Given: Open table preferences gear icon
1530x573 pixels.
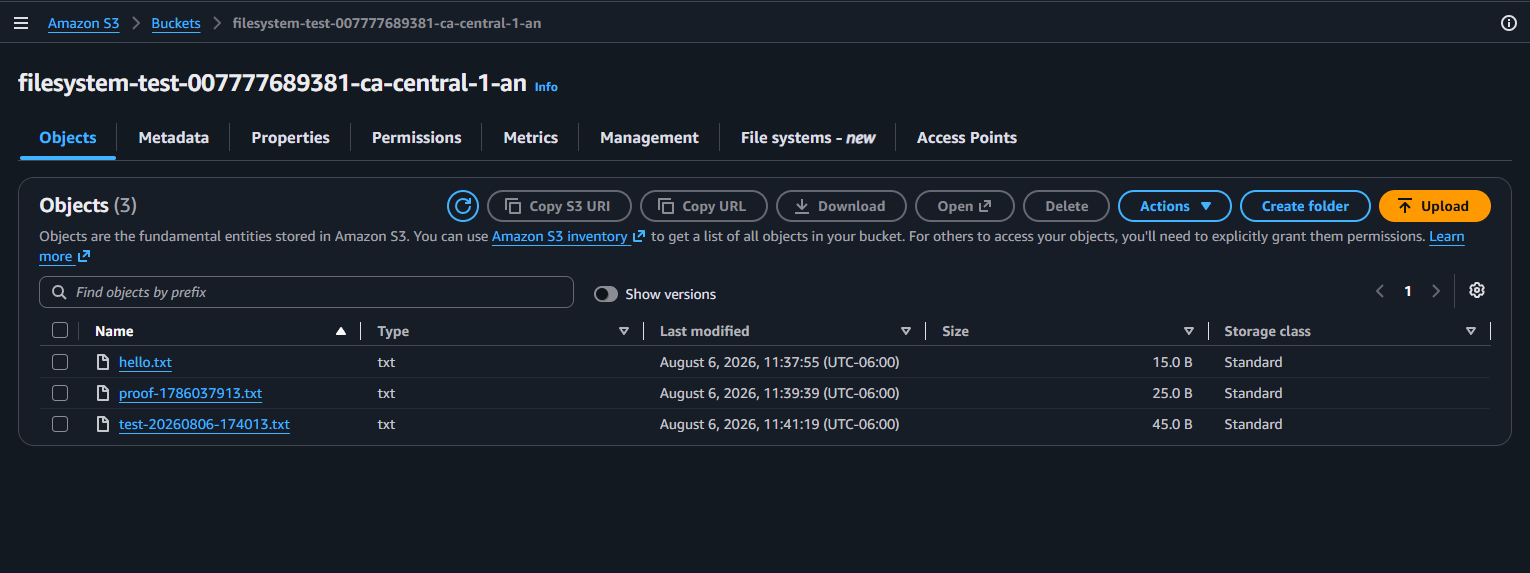Looking at the screenshot, I should (x=1477, y=291).
